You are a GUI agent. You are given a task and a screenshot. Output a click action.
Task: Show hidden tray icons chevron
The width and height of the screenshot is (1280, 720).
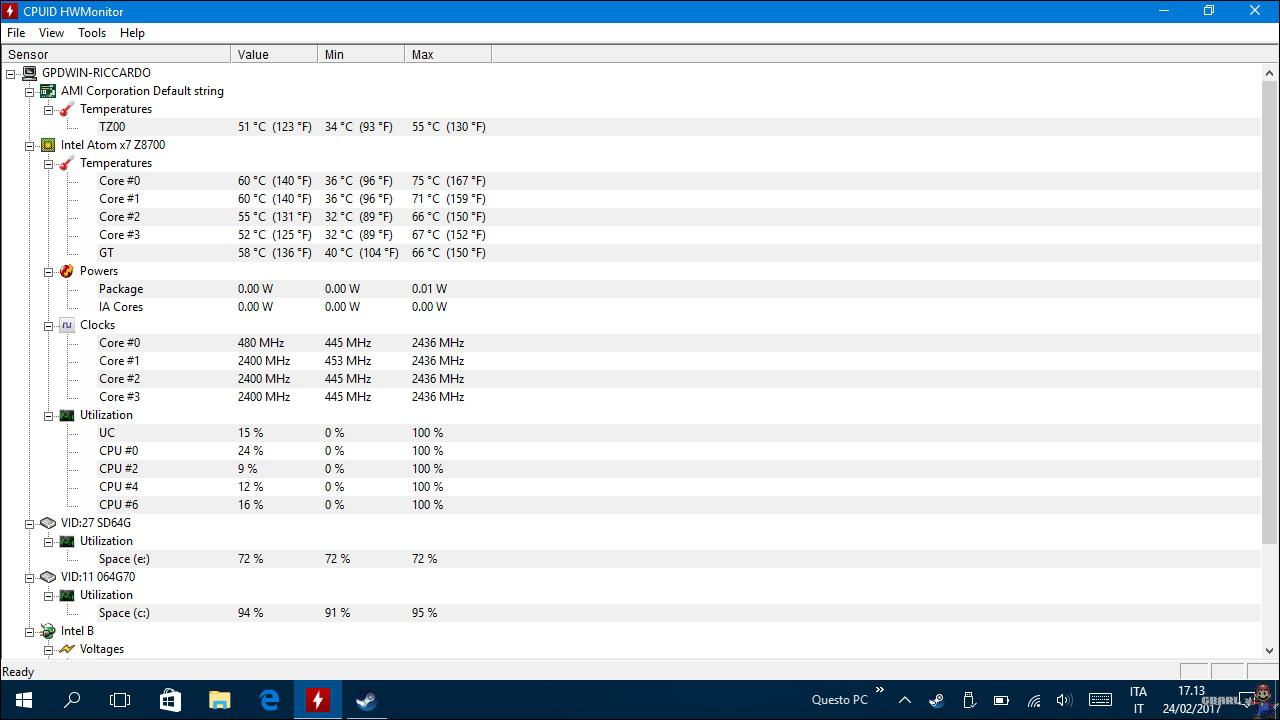pyautogui.click(x=904, y=700)
